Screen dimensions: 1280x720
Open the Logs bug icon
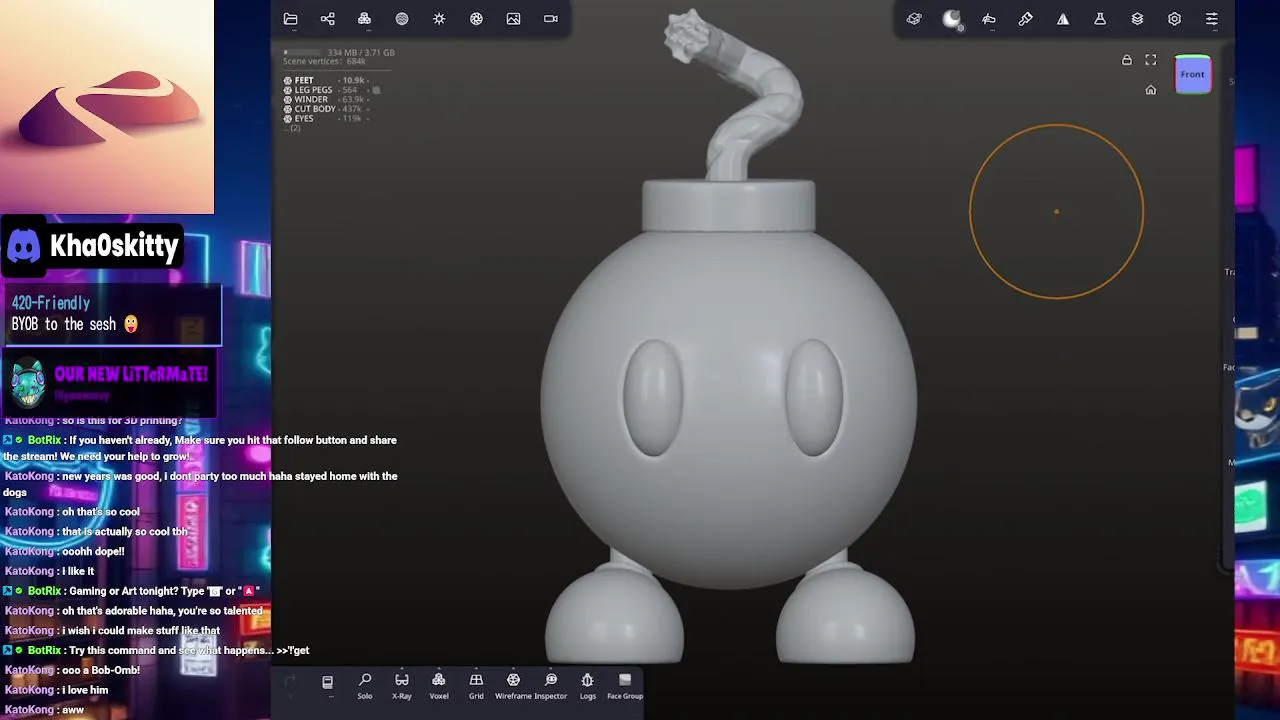(x=588, y=686)
